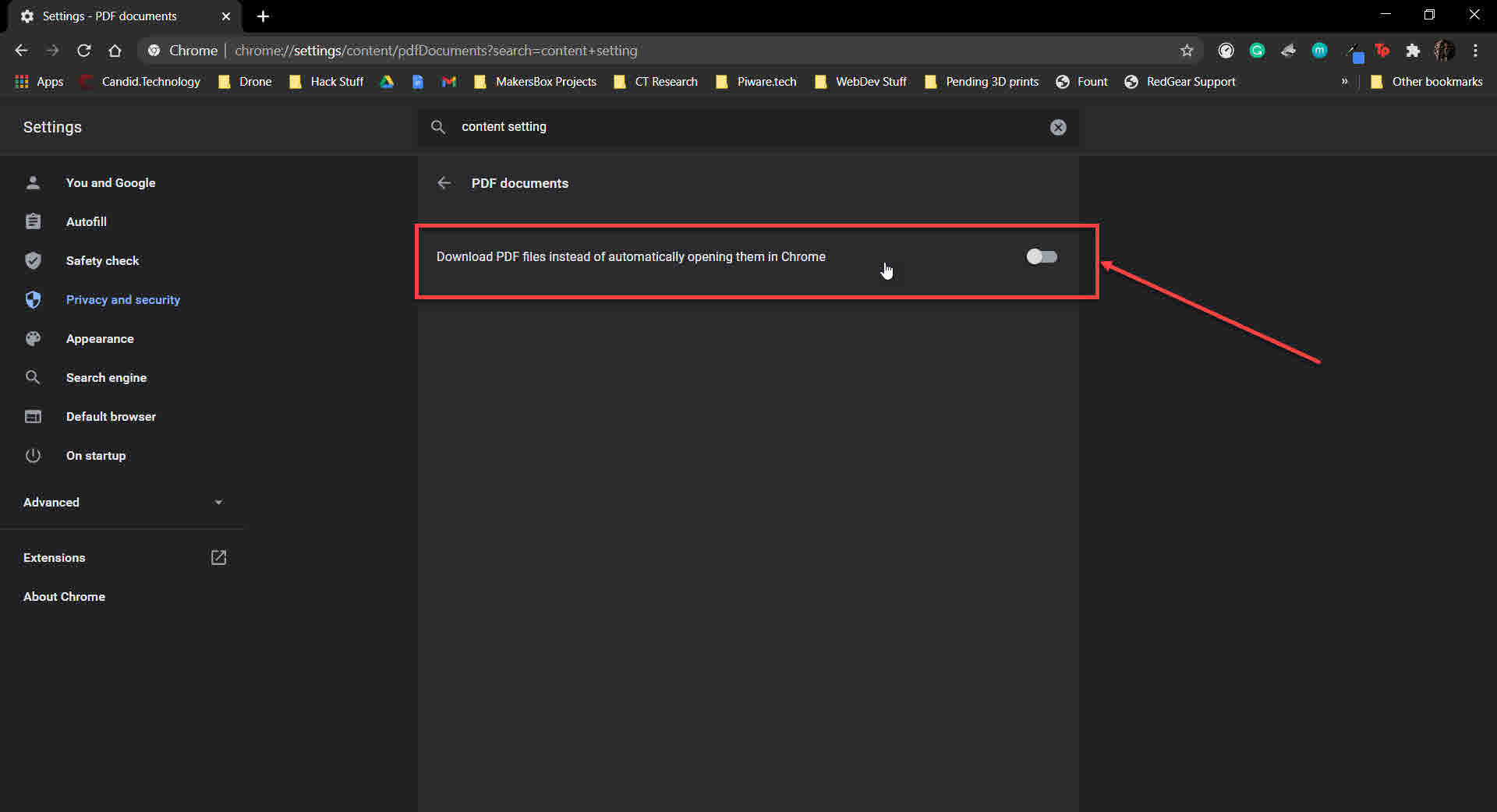Open the Gmail bookmark icon
Viewport: 1497px width, 812px height.
point(449,82)
